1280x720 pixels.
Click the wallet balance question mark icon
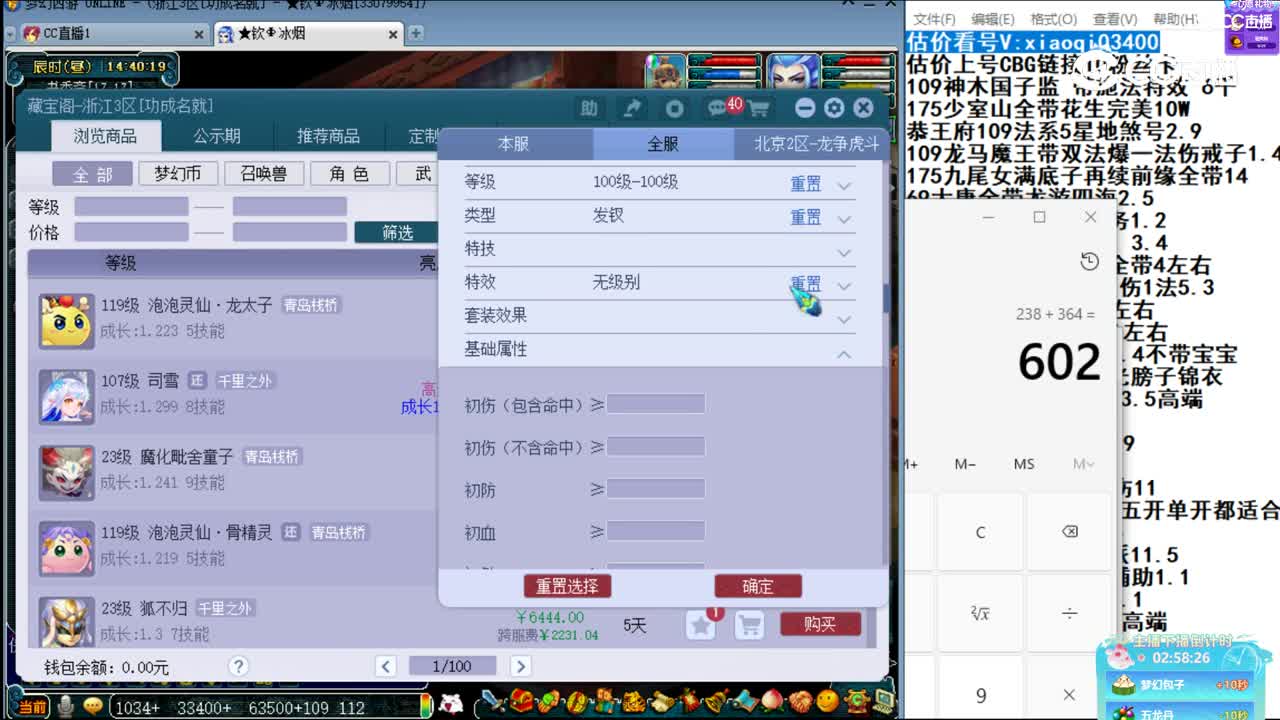click(x=238, y=666)
